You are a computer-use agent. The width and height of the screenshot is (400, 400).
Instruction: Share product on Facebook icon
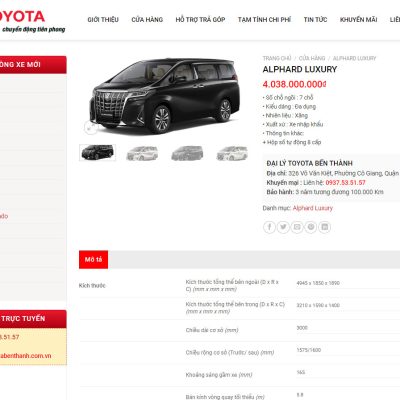[x=269, y=227]
